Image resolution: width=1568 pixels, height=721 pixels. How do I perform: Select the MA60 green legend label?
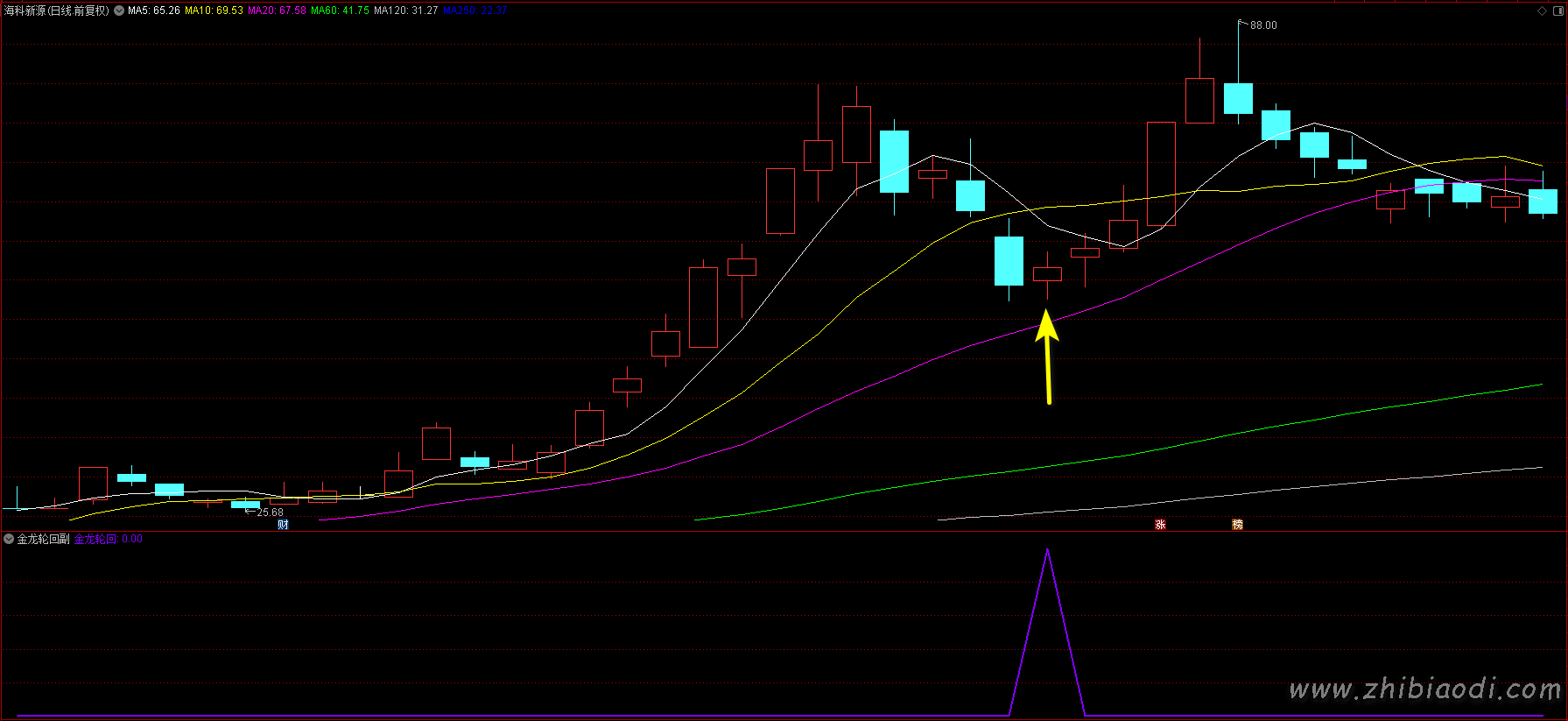[340, 11]
